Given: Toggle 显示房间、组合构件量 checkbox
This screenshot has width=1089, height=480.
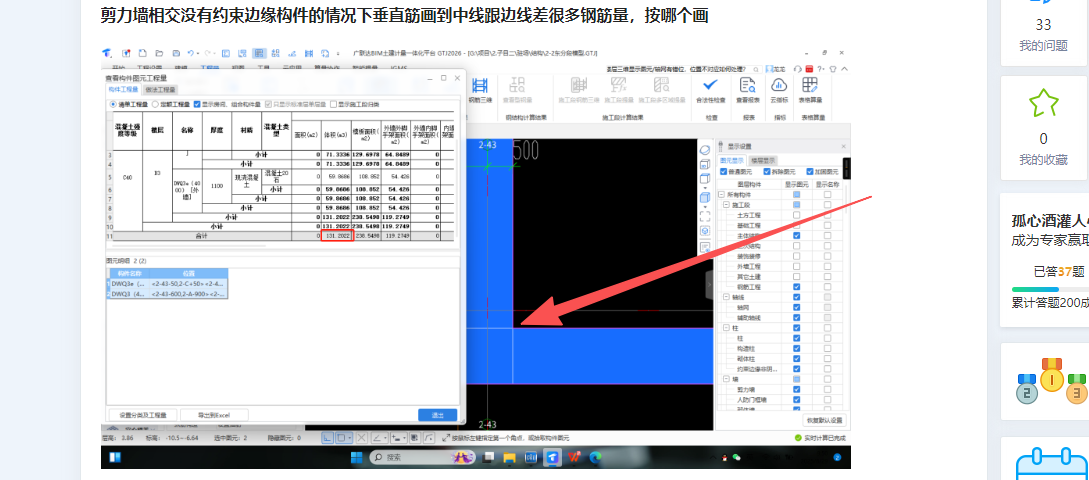Looking at the screenshot, I should point(197,104).
